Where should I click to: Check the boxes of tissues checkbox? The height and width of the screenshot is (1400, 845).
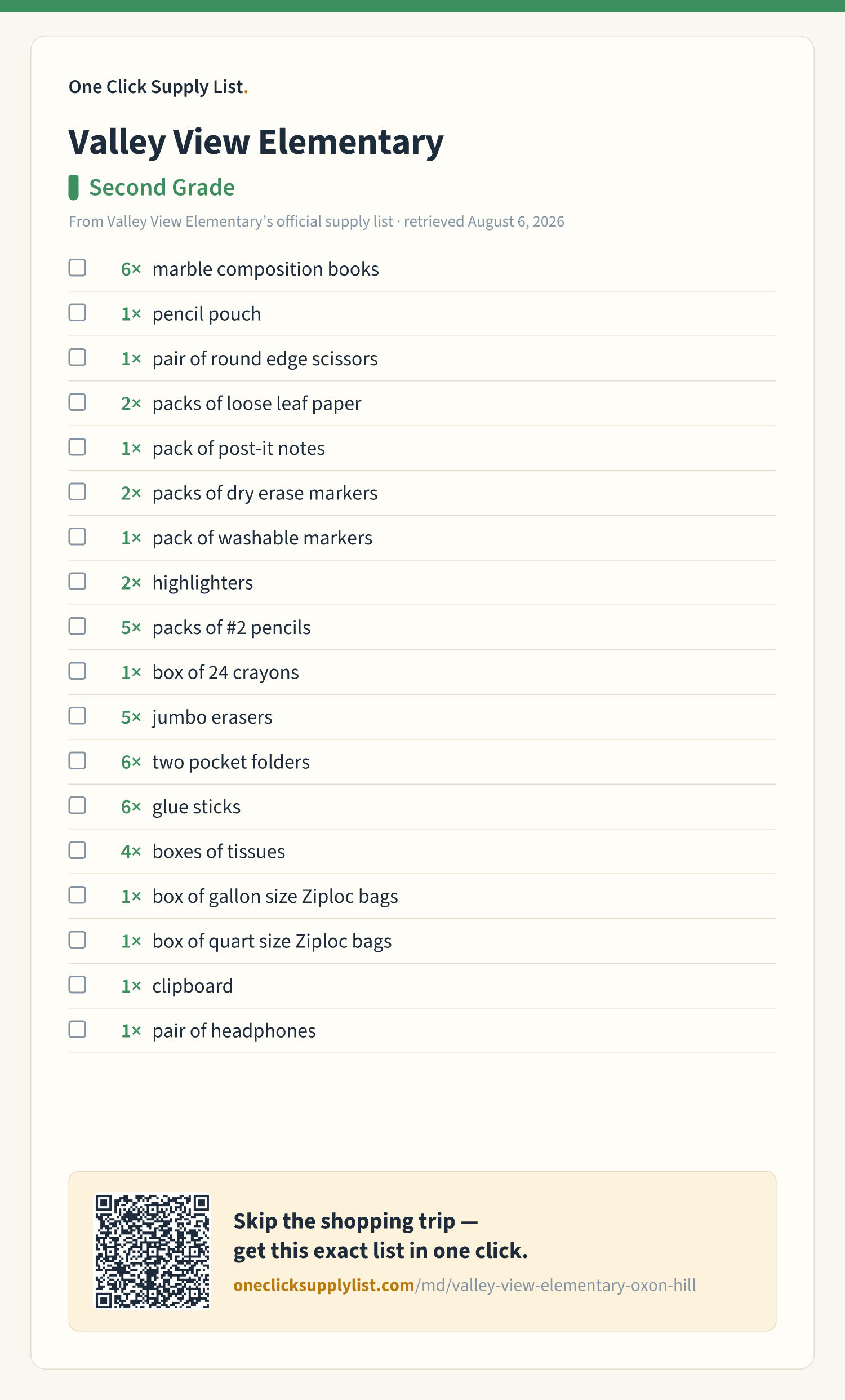(x=77, y=850)
